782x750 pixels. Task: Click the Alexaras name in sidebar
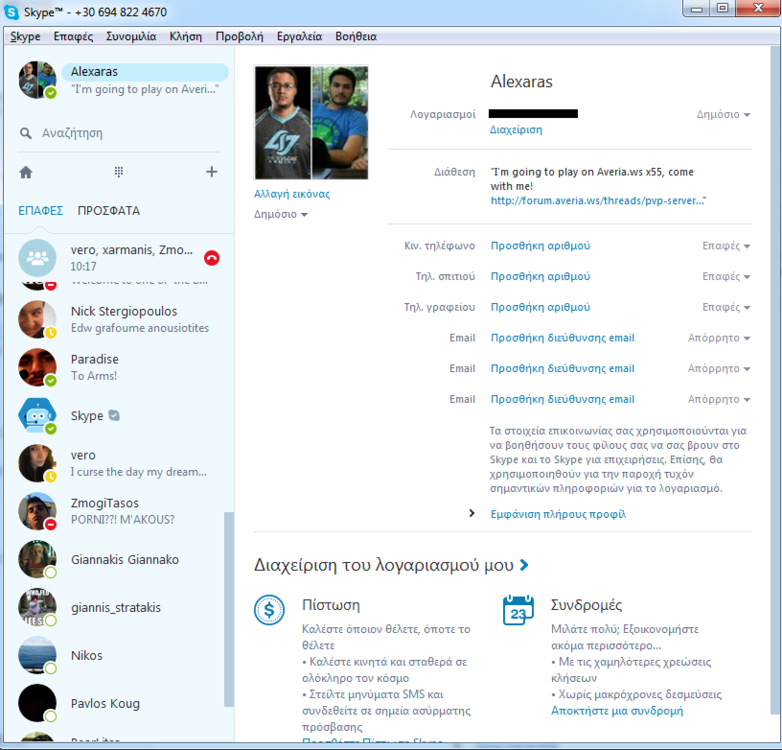(94, 72)
